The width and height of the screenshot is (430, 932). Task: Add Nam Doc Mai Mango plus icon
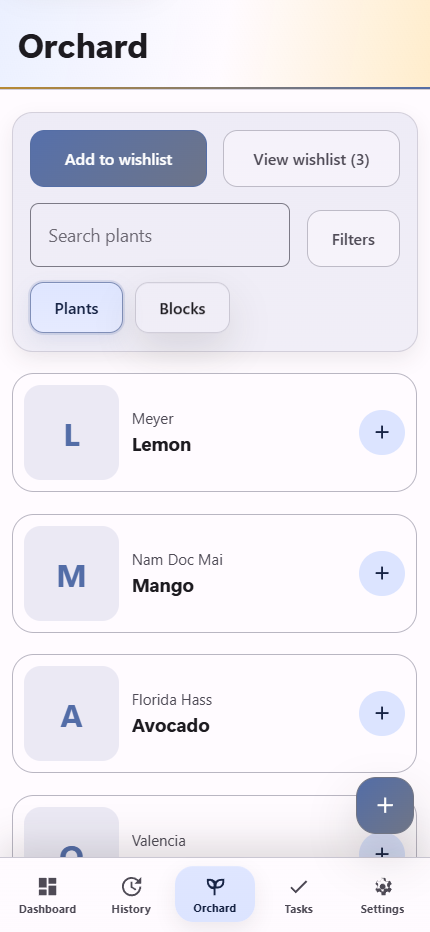382,573
